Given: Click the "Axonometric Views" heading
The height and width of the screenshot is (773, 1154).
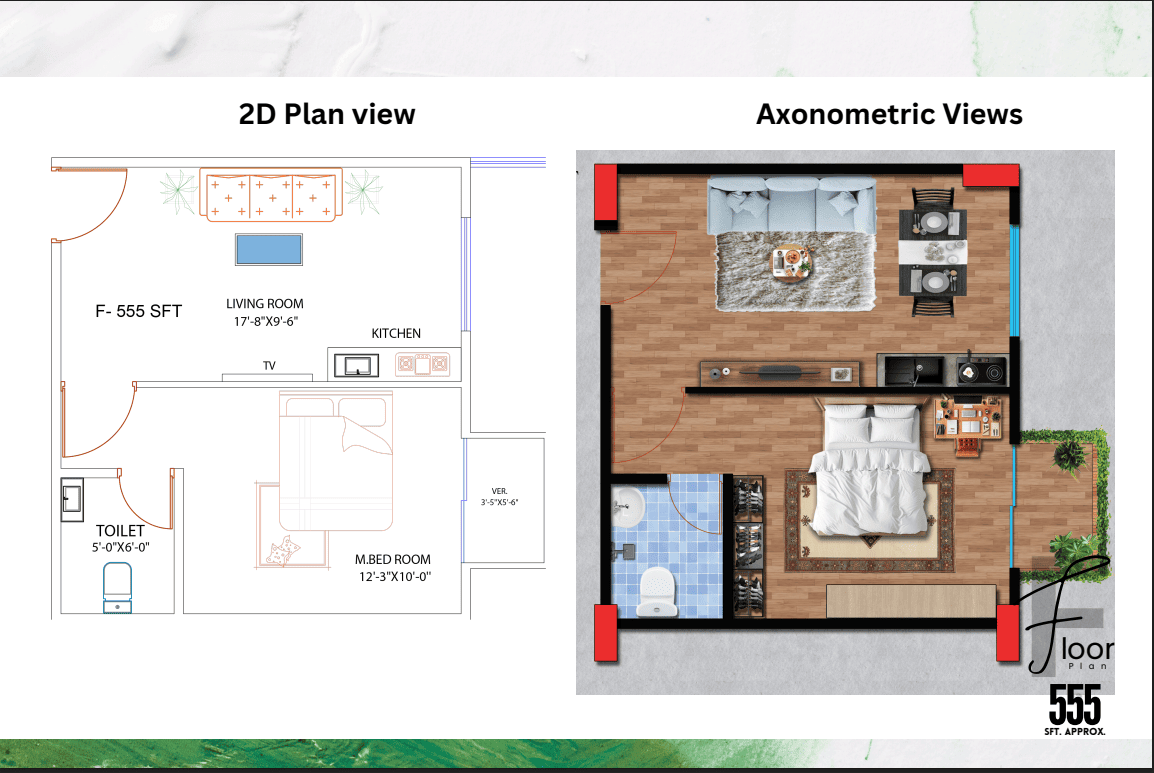Looking at the screenshot, I should pyautogui.click(x=889, y=114).
